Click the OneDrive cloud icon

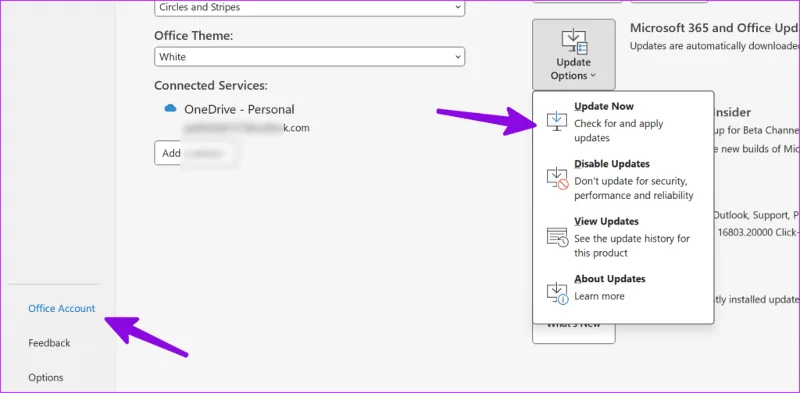[x=170, y=109]
